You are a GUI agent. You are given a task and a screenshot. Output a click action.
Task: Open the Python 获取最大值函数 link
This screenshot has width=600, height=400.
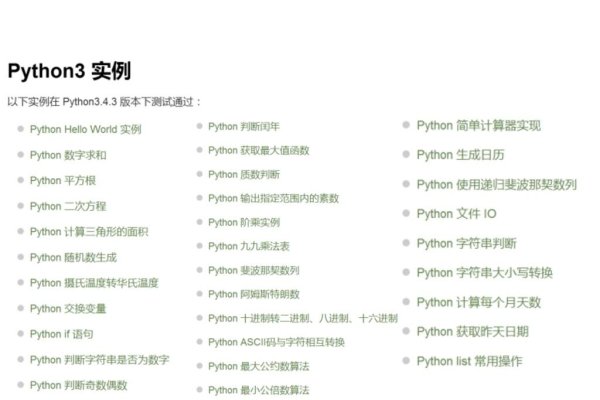coord(259,150)
